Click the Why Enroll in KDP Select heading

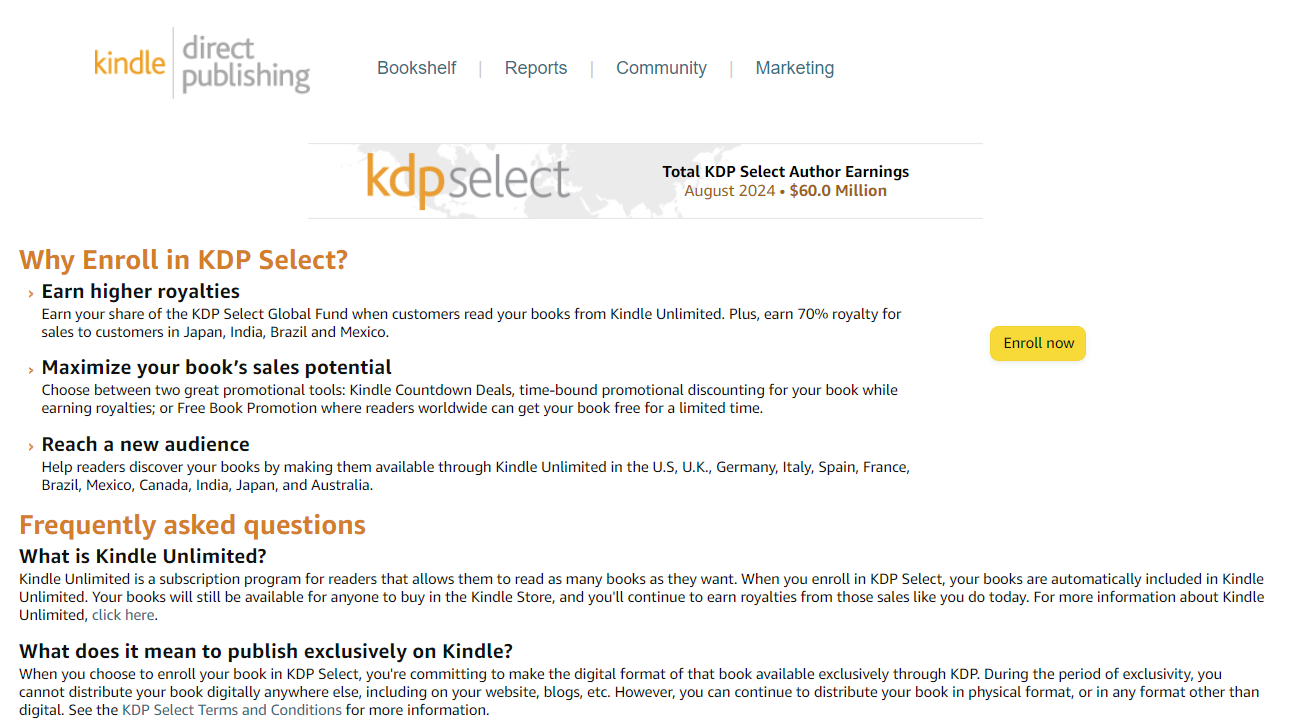184,259
